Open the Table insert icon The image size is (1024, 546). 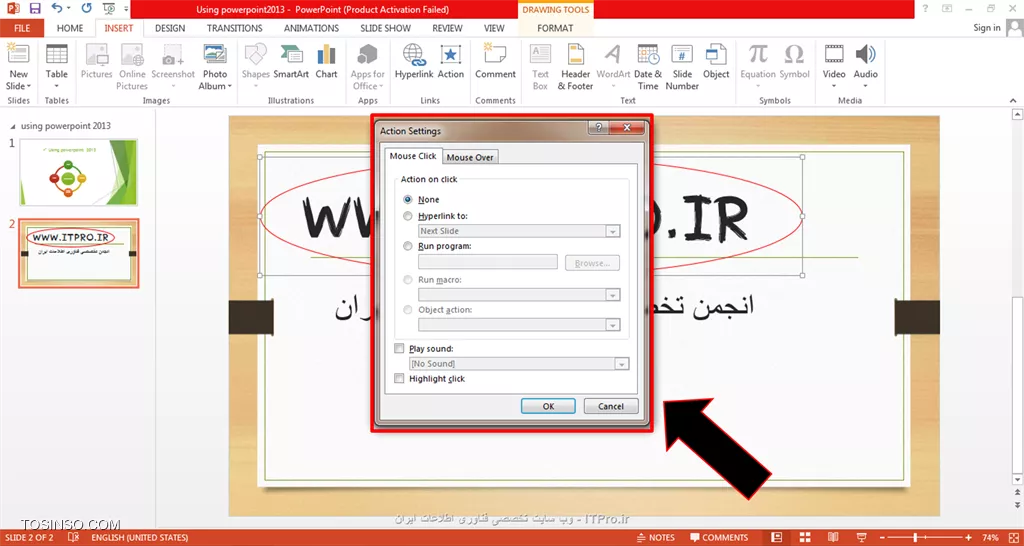[x=57, y=55]
